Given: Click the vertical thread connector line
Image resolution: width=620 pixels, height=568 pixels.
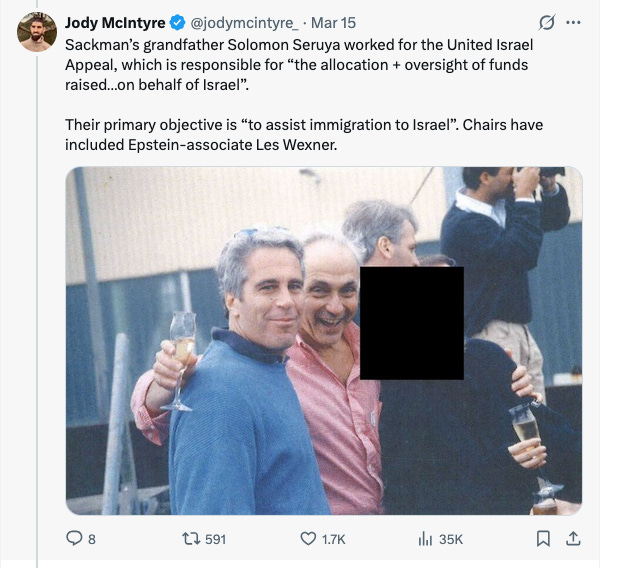Looking at the screenshot, I should coord(38,311).
